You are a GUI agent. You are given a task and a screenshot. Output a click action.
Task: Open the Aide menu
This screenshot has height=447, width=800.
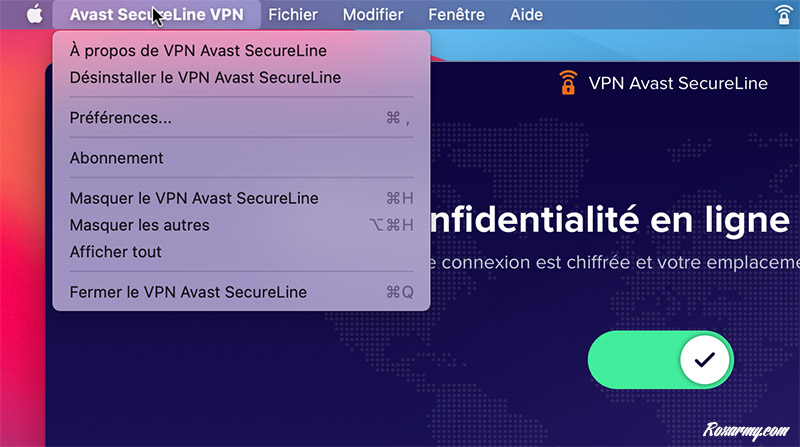pos(526,15)
